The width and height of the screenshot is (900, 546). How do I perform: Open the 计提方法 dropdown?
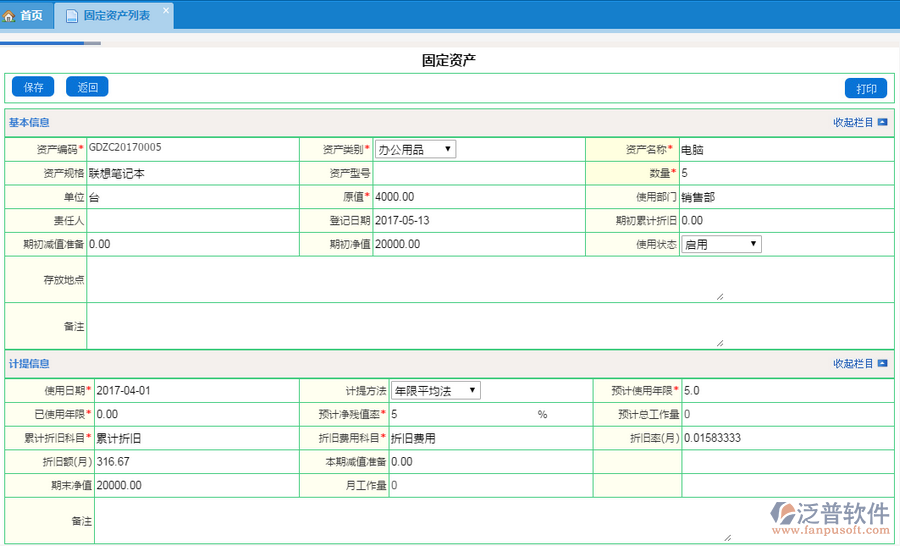pyautogui.click(x=435, y=391)
